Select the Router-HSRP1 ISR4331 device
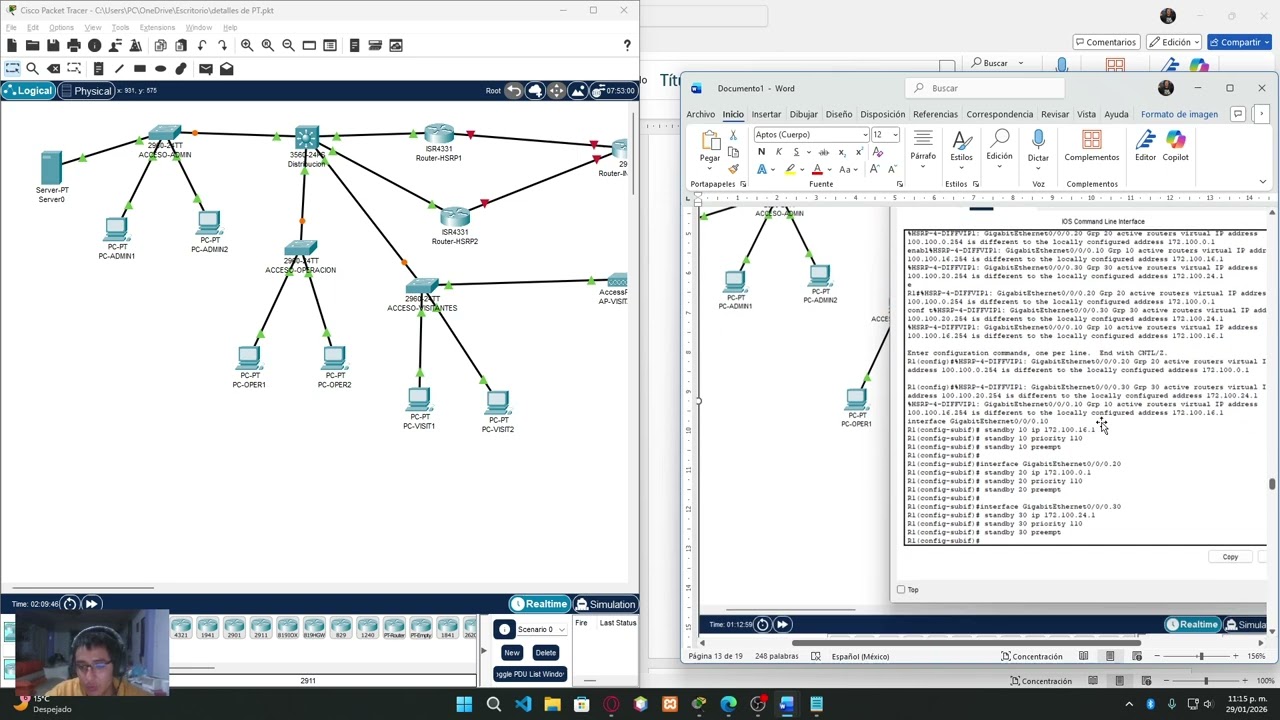 coord(439,135)
